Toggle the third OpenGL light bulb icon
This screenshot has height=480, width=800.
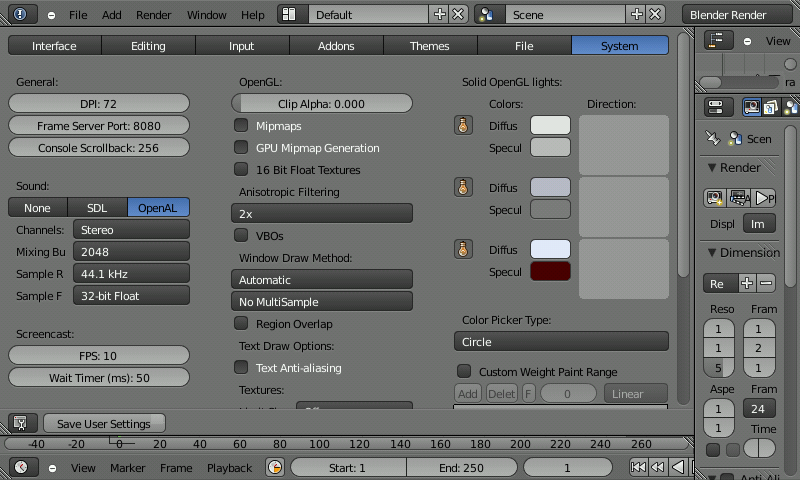point(463,249)
